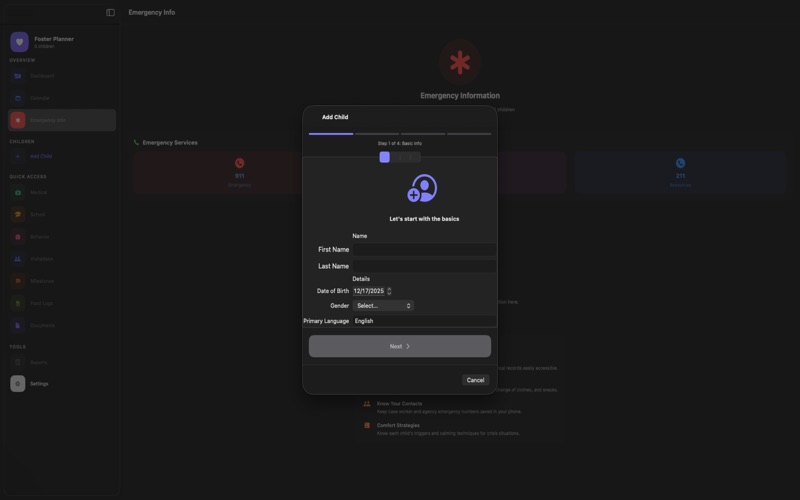Viewport: 800px width, 500px height.
Task: Click the Comfort Strategies tip title
Action: (x=398, y=425)
